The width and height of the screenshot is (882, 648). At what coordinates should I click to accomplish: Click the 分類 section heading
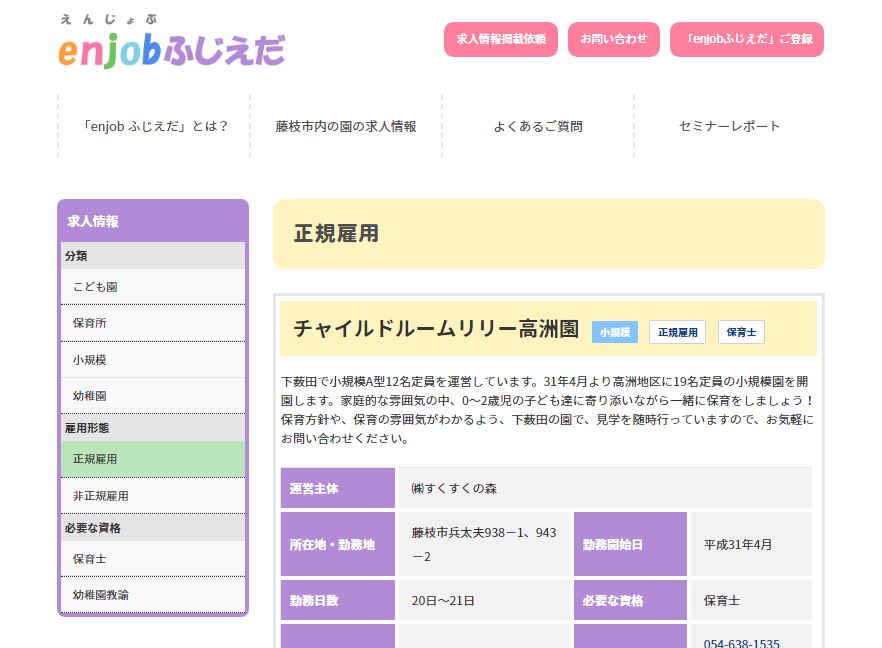[x=153, y=256]
